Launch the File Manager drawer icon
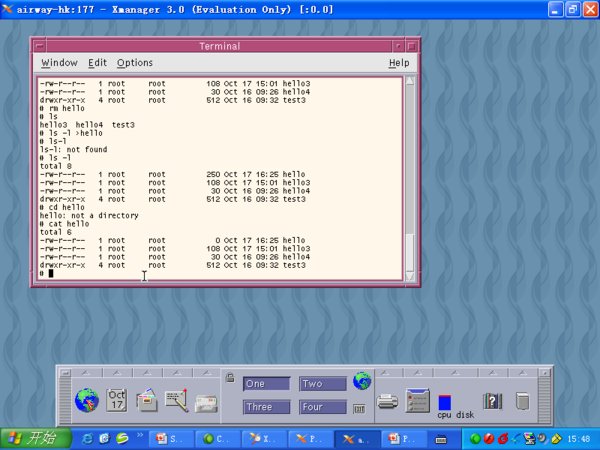The image size is (600, 450). [x=147, y=401]
